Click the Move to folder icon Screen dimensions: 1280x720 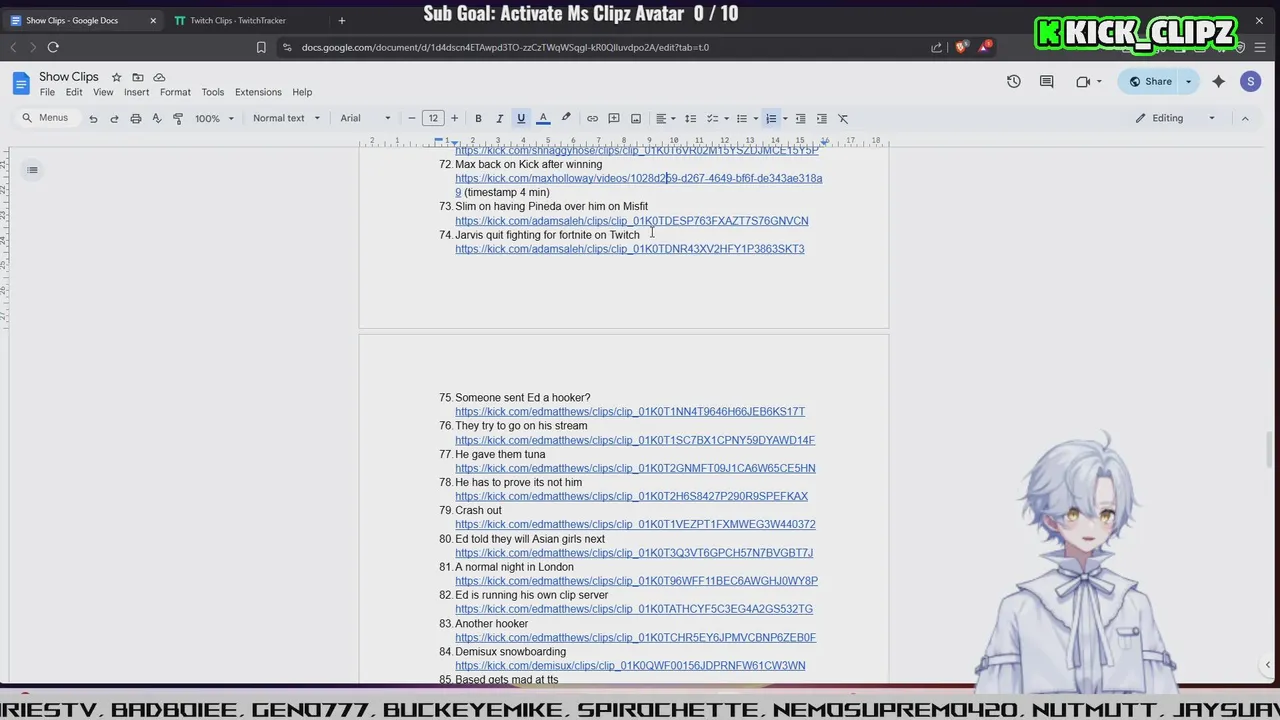coord(138,77)
